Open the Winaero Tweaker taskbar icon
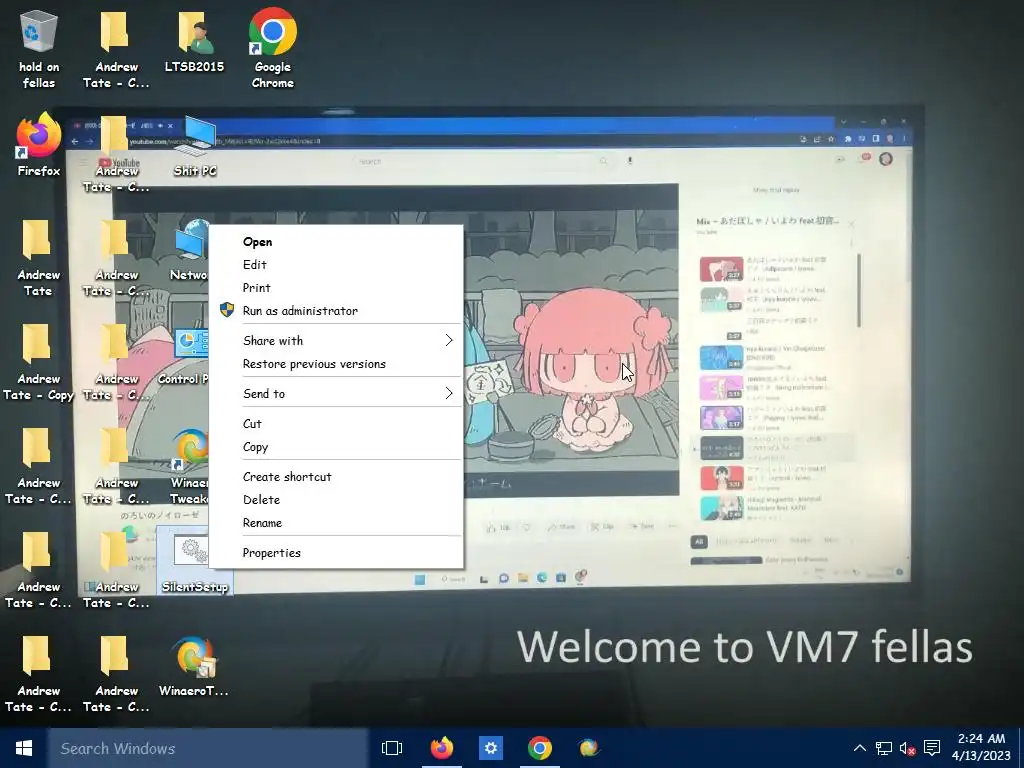This screenshot has width=1024, height=768. pyautogui.click(x=589, y=748)
